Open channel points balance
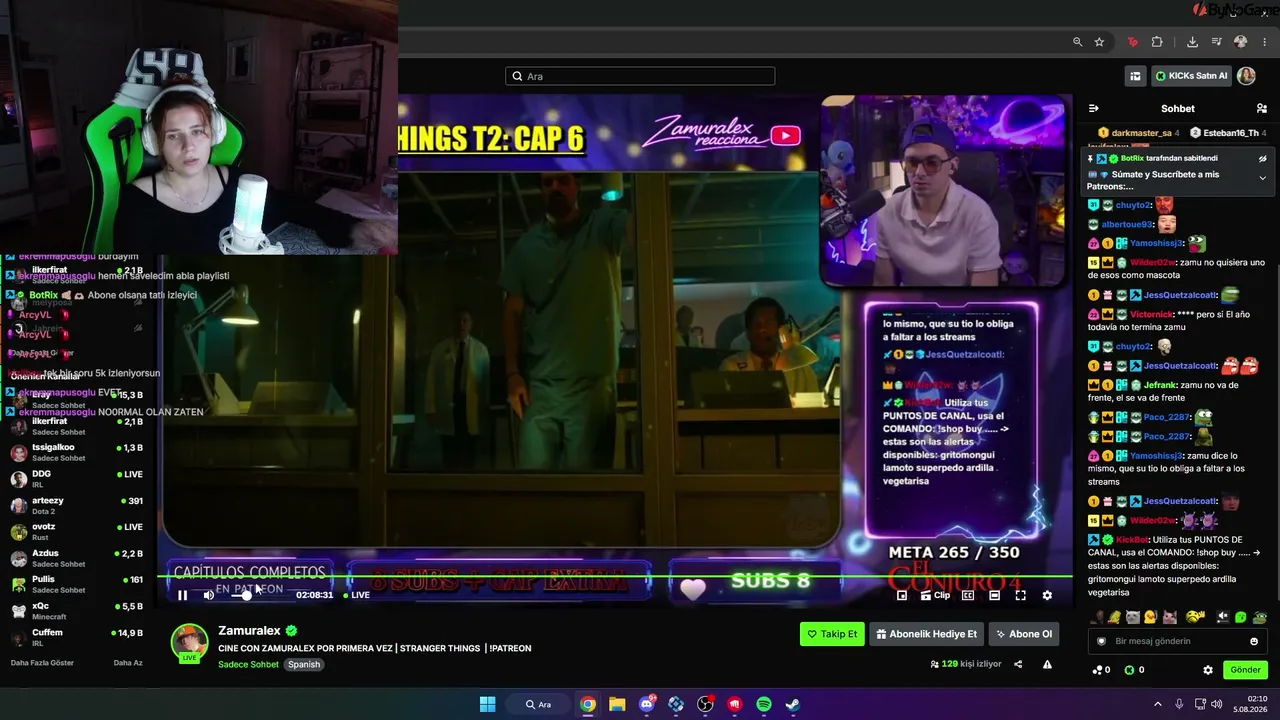The width and height of the screenshot is (1280, 720). [x=1101, y=670]
